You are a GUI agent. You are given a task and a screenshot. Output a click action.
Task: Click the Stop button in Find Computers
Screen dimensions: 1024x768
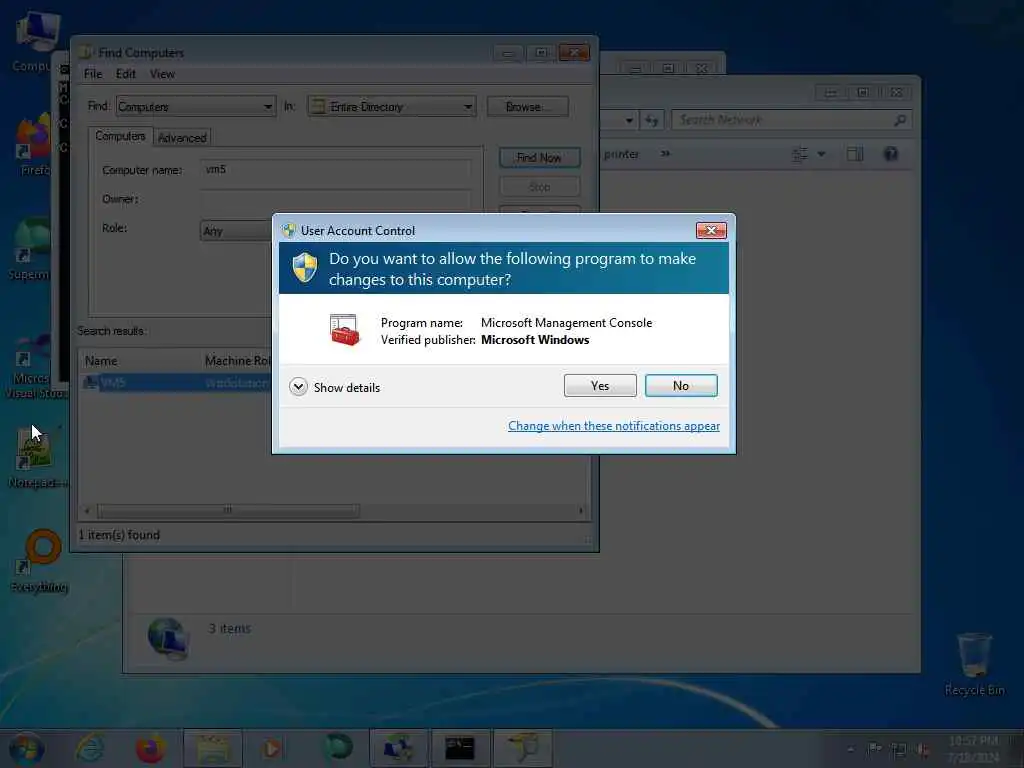(539, 187)
